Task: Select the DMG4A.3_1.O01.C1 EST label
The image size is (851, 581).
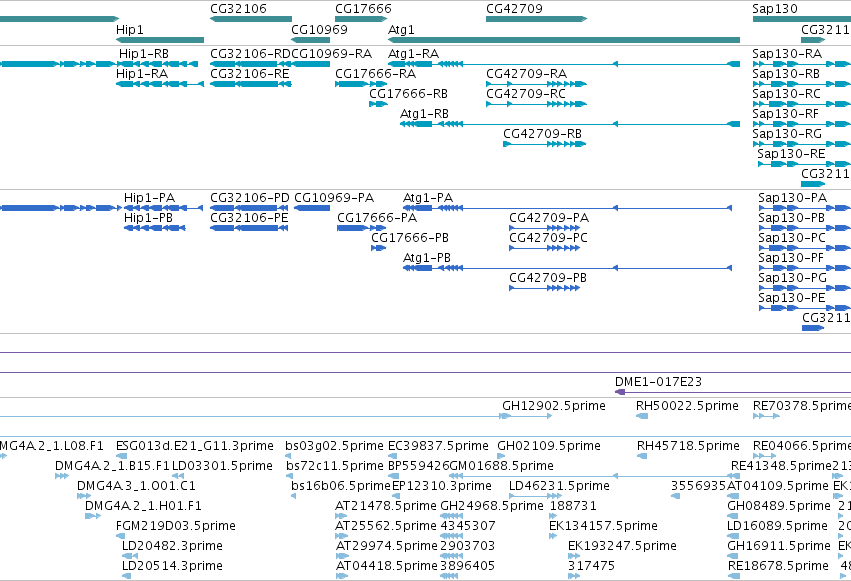Action: 136,487
